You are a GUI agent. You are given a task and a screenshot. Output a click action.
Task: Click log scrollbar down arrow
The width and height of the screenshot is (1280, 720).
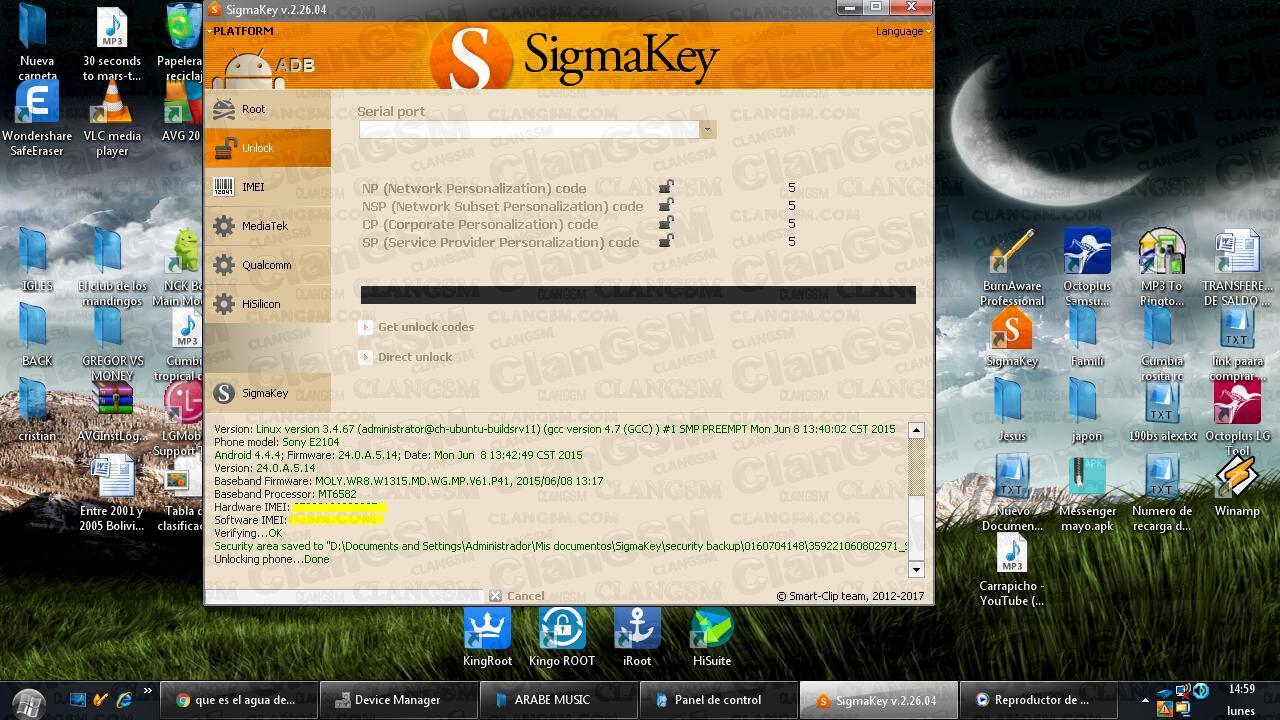(x=915, y=569)
